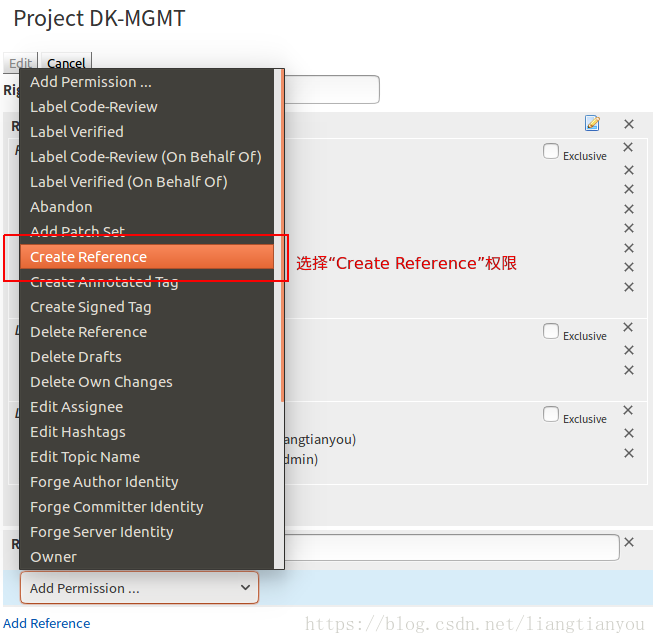
Task: Select the Abandon permission
Action: click(x=147, y=207)
